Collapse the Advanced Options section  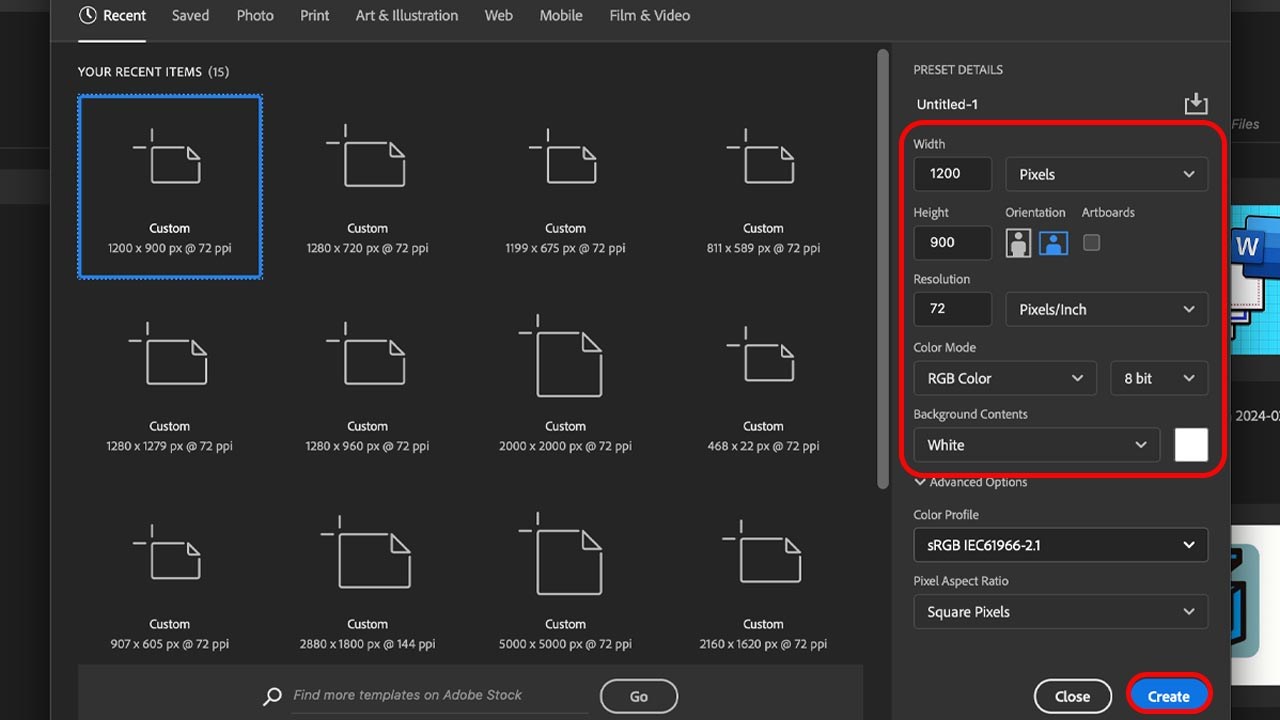970,482
